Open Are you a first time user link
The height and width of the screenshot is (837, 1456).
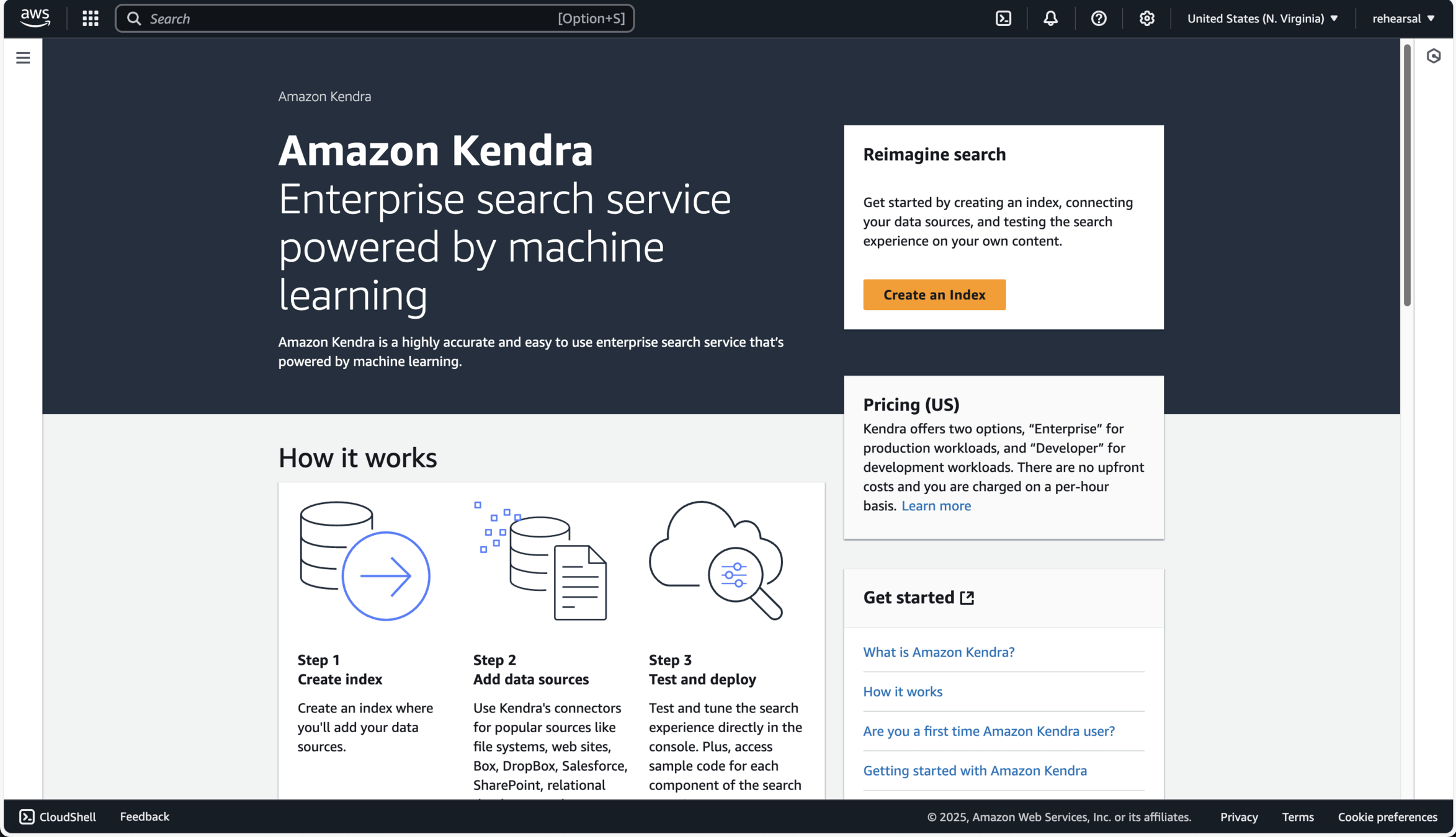[x=988, y=731]
